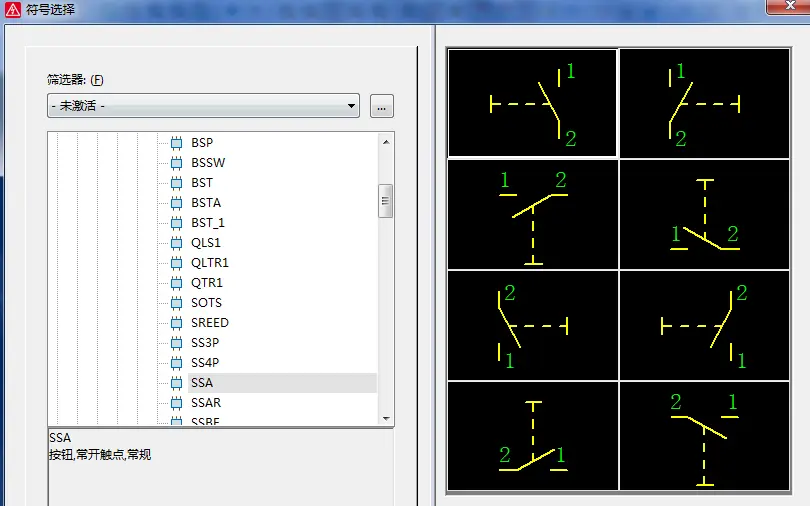The height and width of the screenshot is (506, 810).
Task: Click the symbol icon beside BST
Action: point(177,183)
